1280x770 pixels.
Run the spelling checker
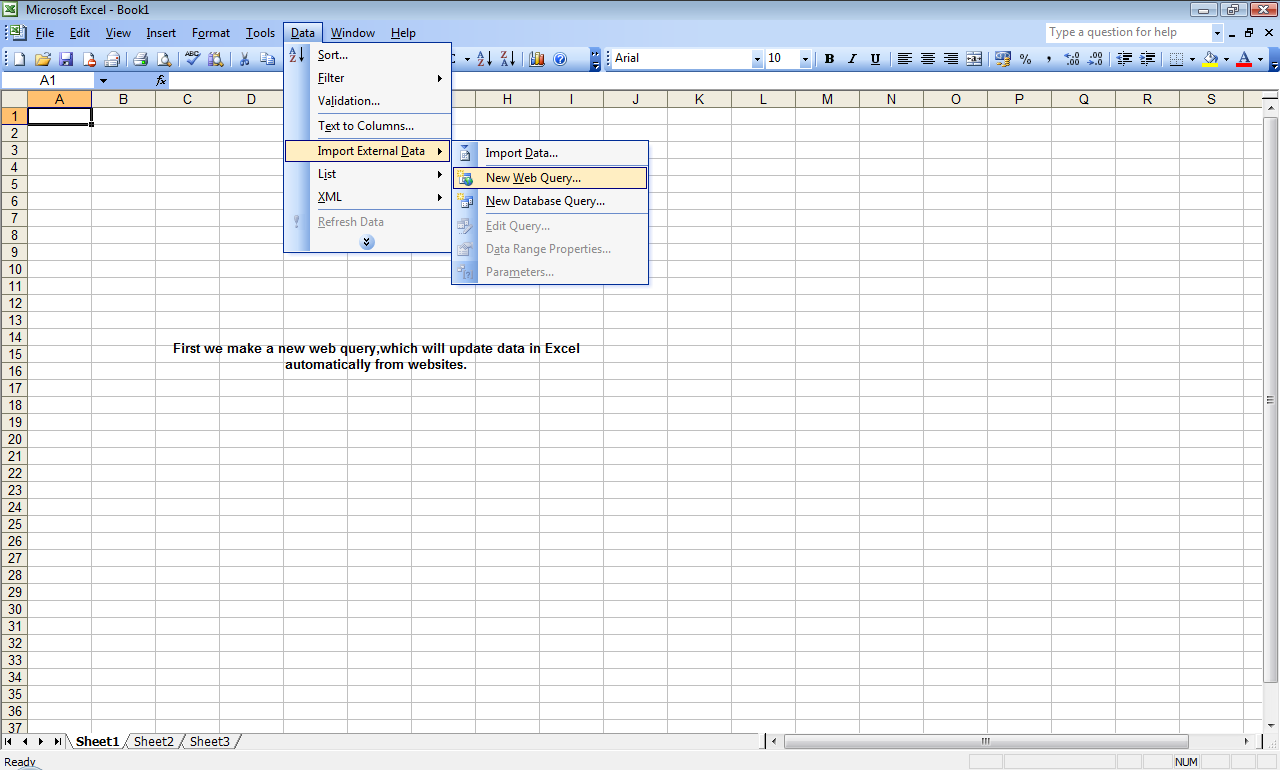point(192,58)
